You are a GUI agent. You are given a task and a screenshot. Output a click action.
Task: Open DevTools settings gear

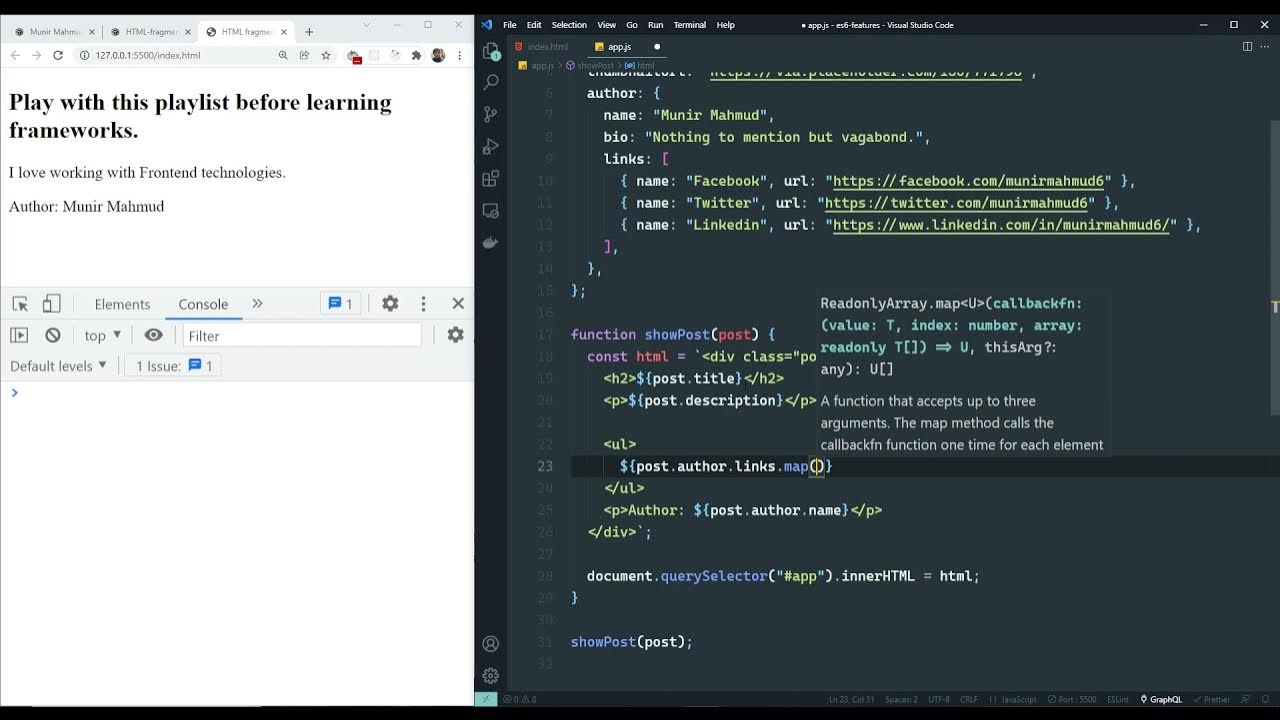pos(390,303)
